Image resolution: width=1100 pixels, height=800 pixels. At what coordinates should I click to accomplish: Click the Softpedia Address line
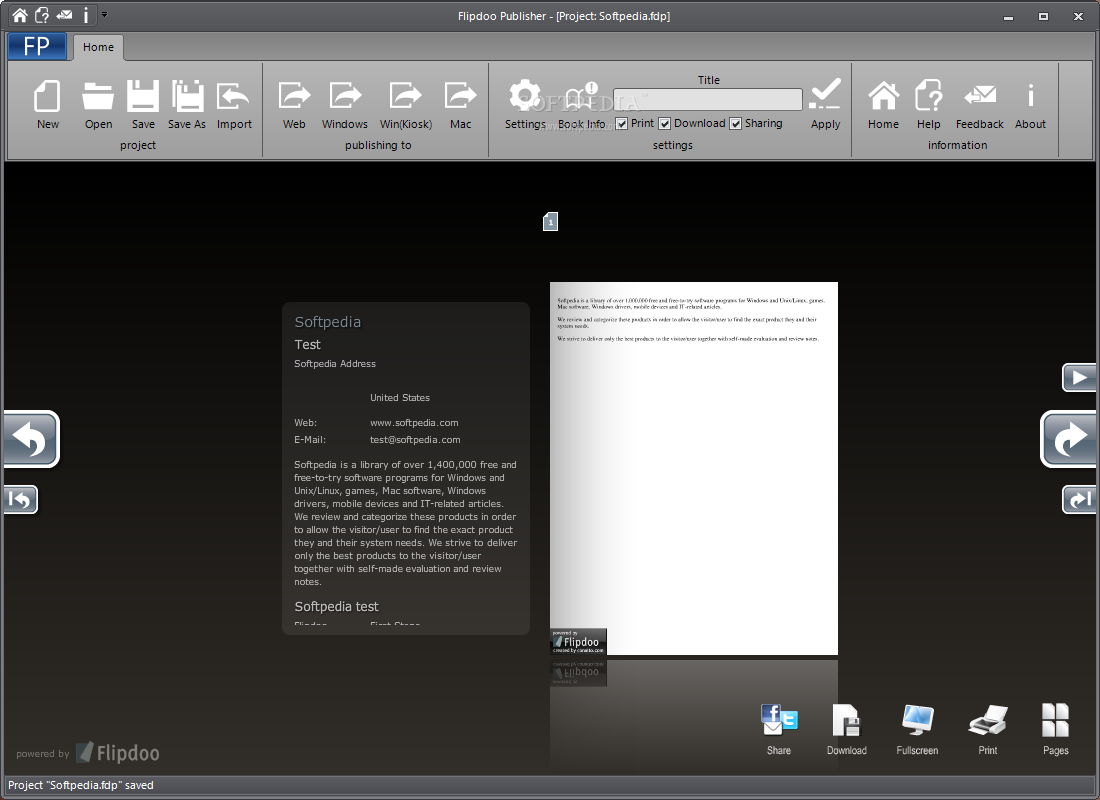point(335,364)
